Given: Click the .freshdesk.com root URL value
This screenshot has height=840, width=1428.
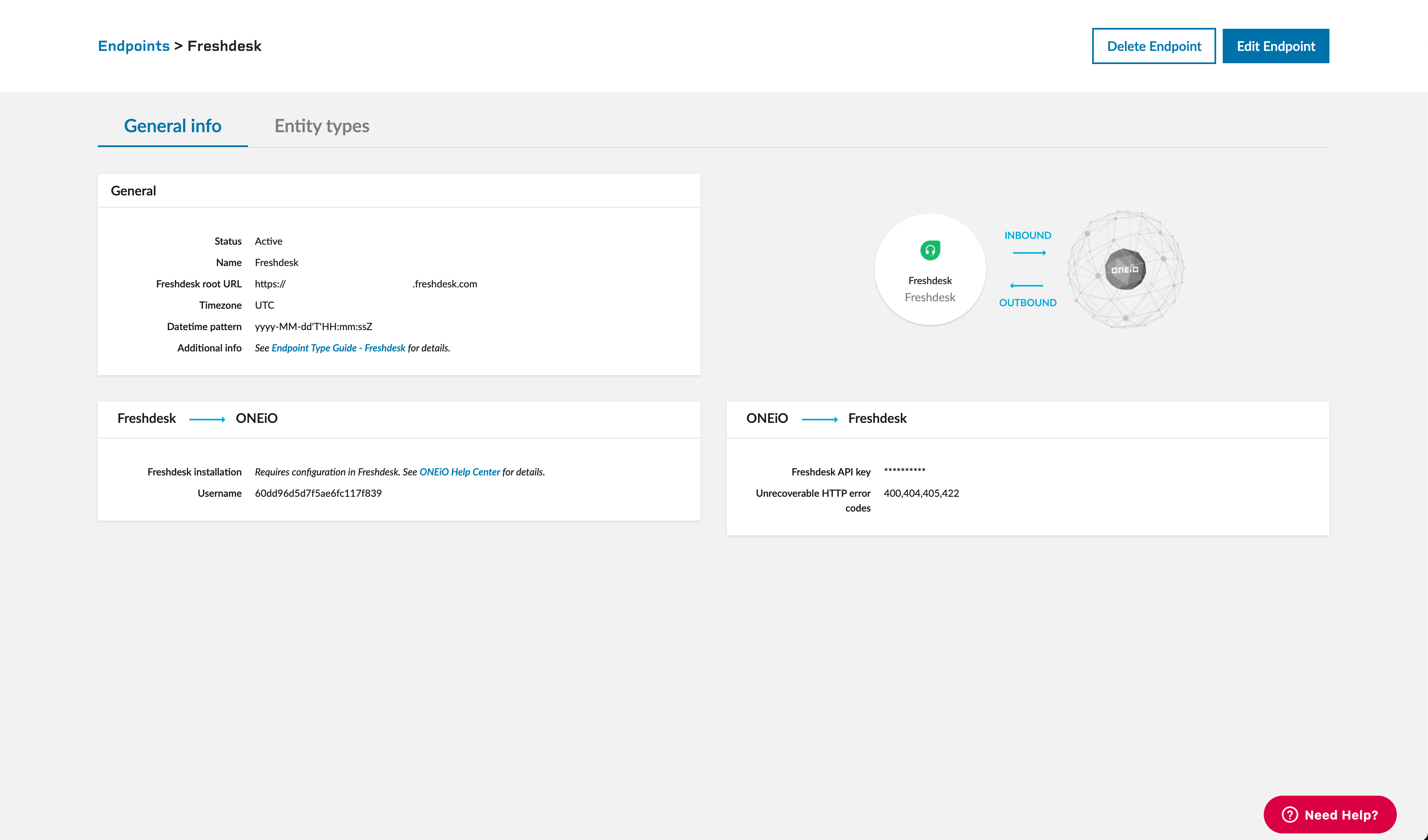Looking at the screenshot, I should point(366,284).
